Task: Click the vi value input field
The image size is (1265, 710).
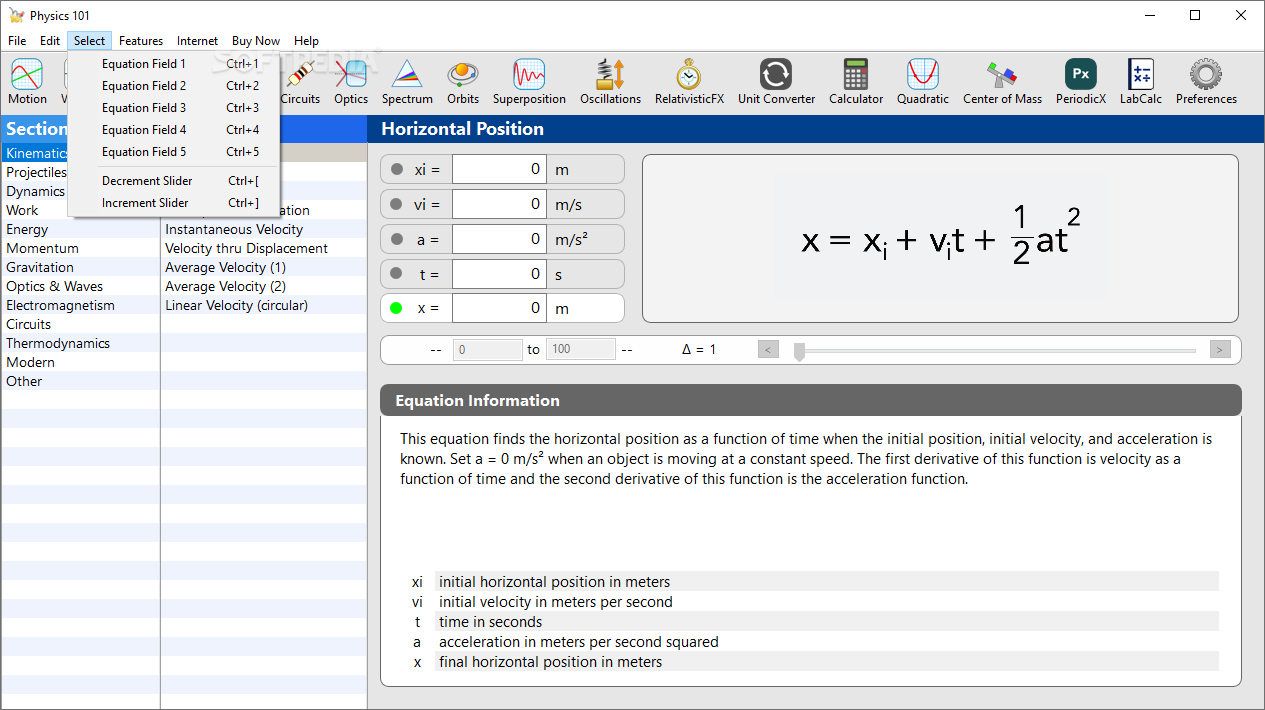Action: point(499,204)
